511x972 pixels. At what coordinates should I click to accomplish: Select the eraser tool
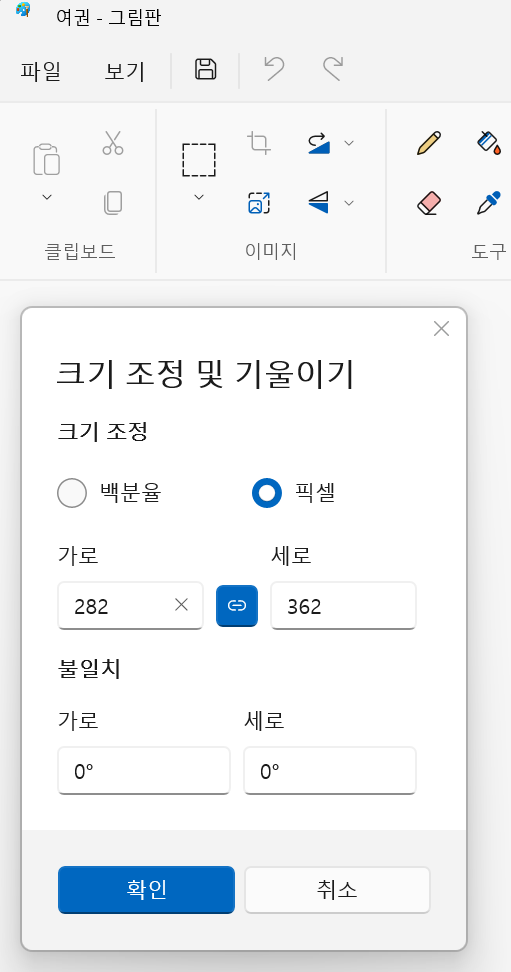(x=429, y=203)
